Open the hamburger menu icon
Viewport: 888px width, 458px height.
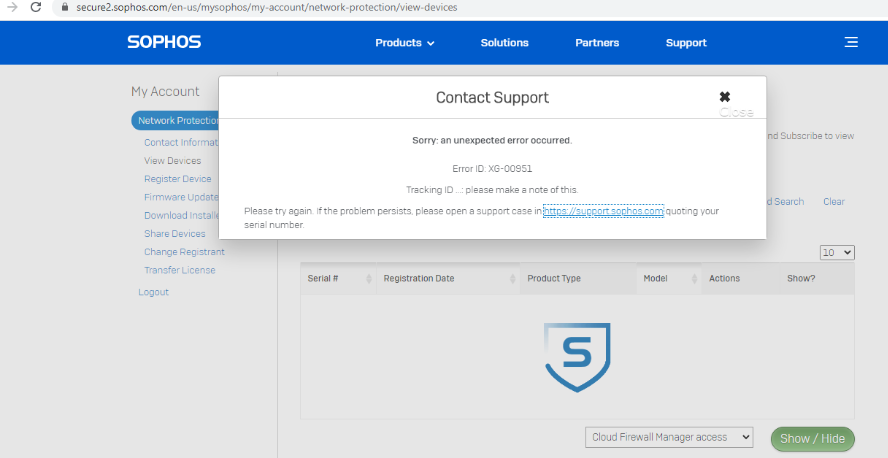[851, 42]
